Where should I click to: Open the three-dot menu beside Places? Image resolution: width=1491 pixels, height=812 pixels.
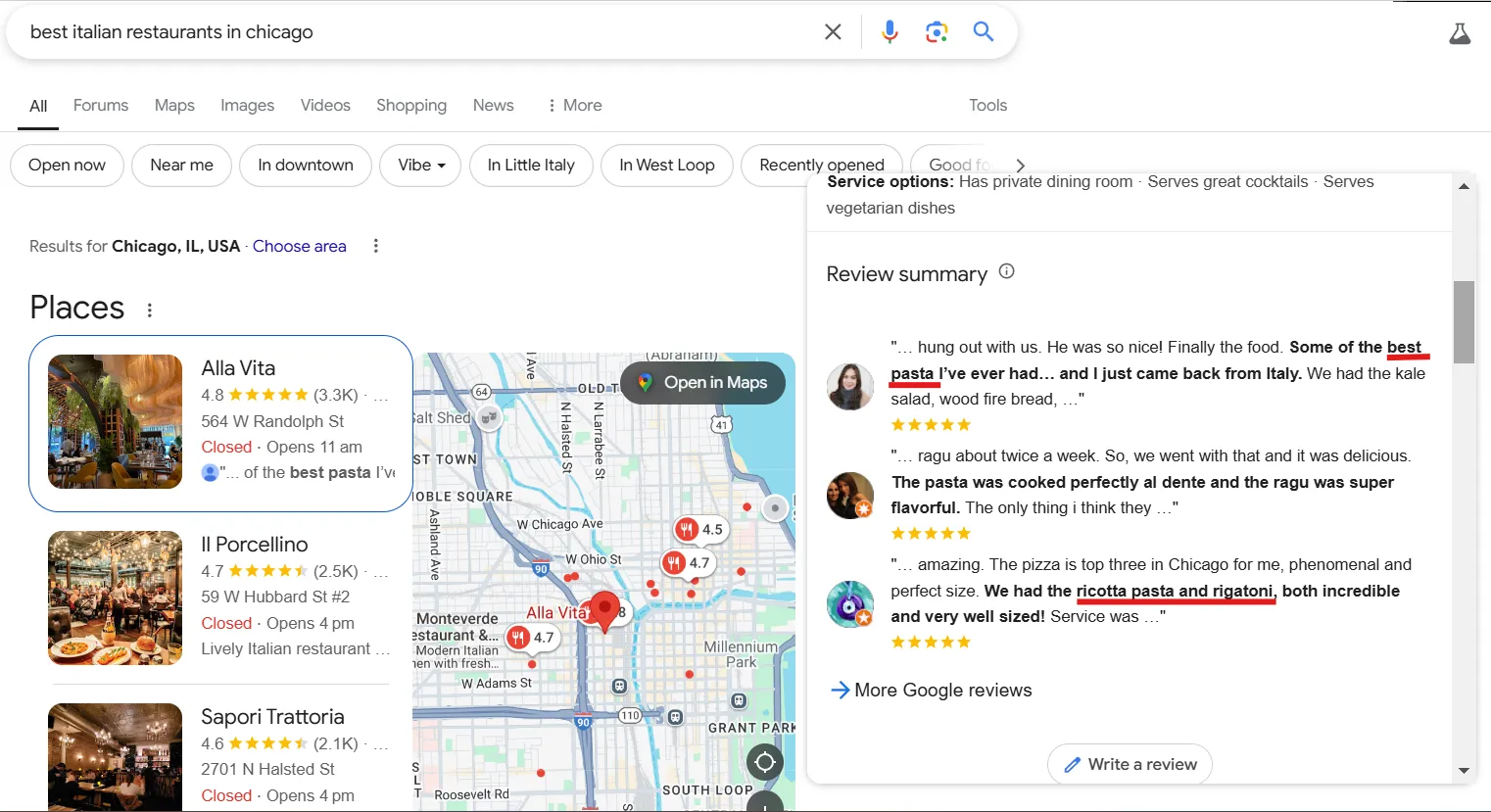(149, 309)
